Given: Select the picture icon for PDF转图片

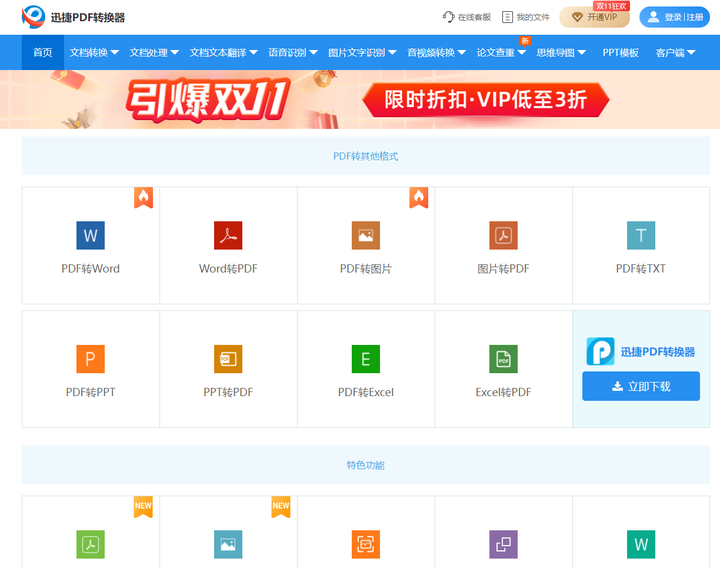Looking at the screenshot, I should point(366,235).
